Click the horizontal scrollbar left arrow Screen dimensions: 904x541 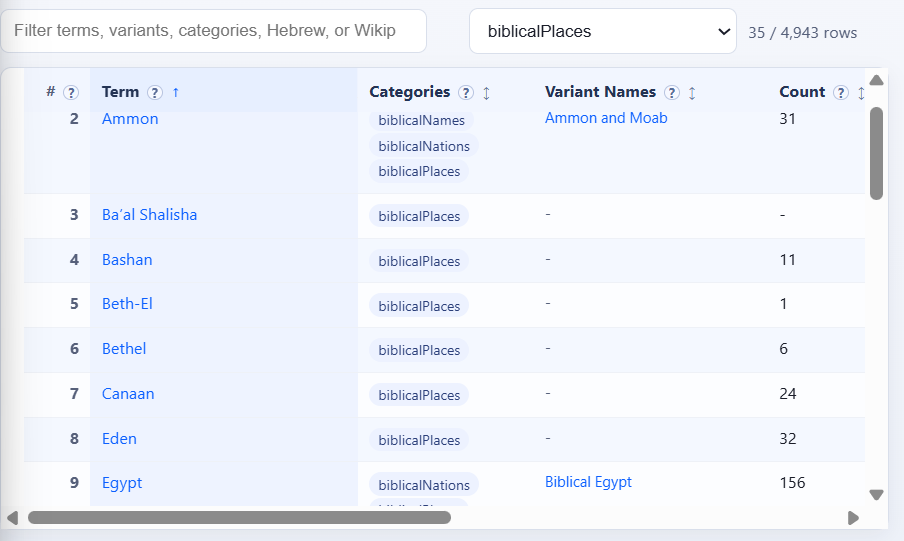[12, 518]
